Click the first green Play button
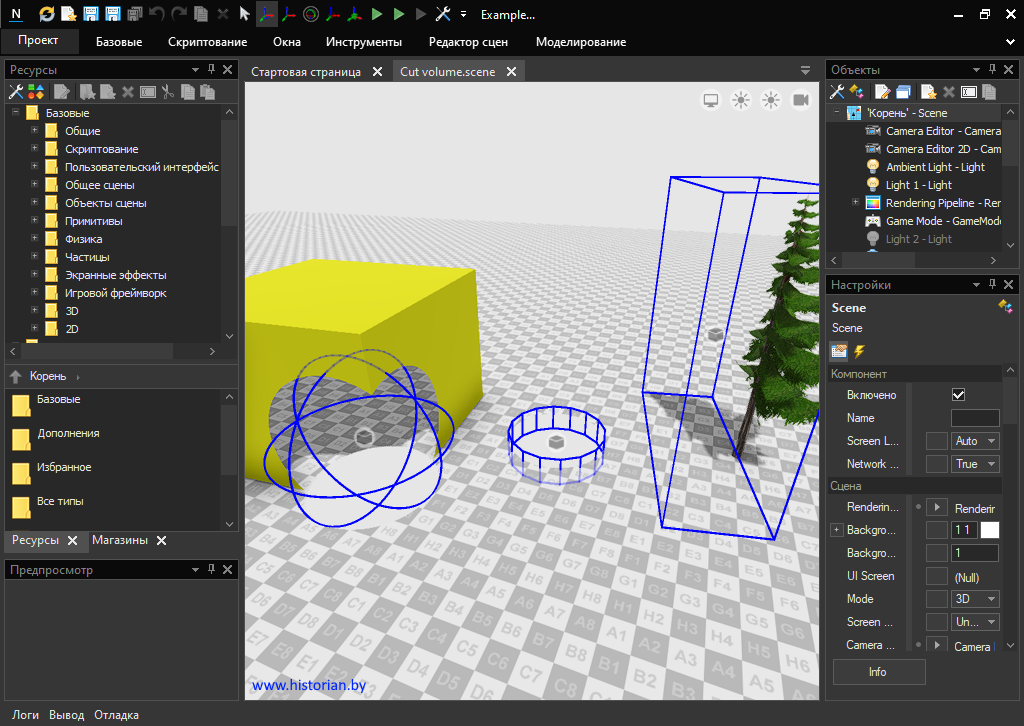 (x=377, y=14)
